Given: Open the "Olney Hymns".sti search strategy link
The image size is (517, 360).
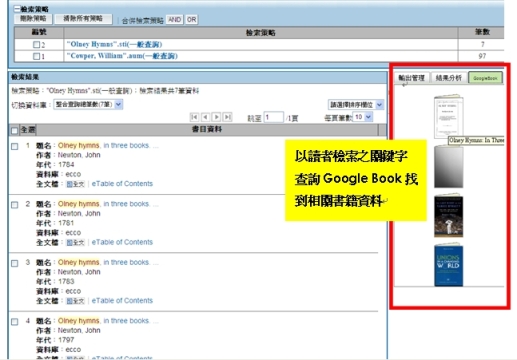Looking at the screenshot, I should click(x=114, y=44).
